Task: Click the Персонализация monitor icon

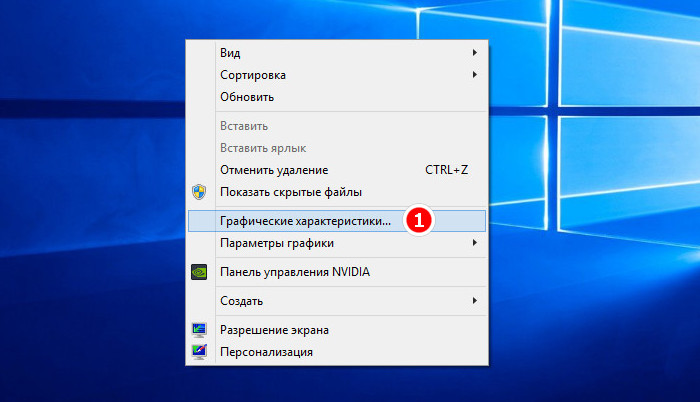Action: (199, 352)
